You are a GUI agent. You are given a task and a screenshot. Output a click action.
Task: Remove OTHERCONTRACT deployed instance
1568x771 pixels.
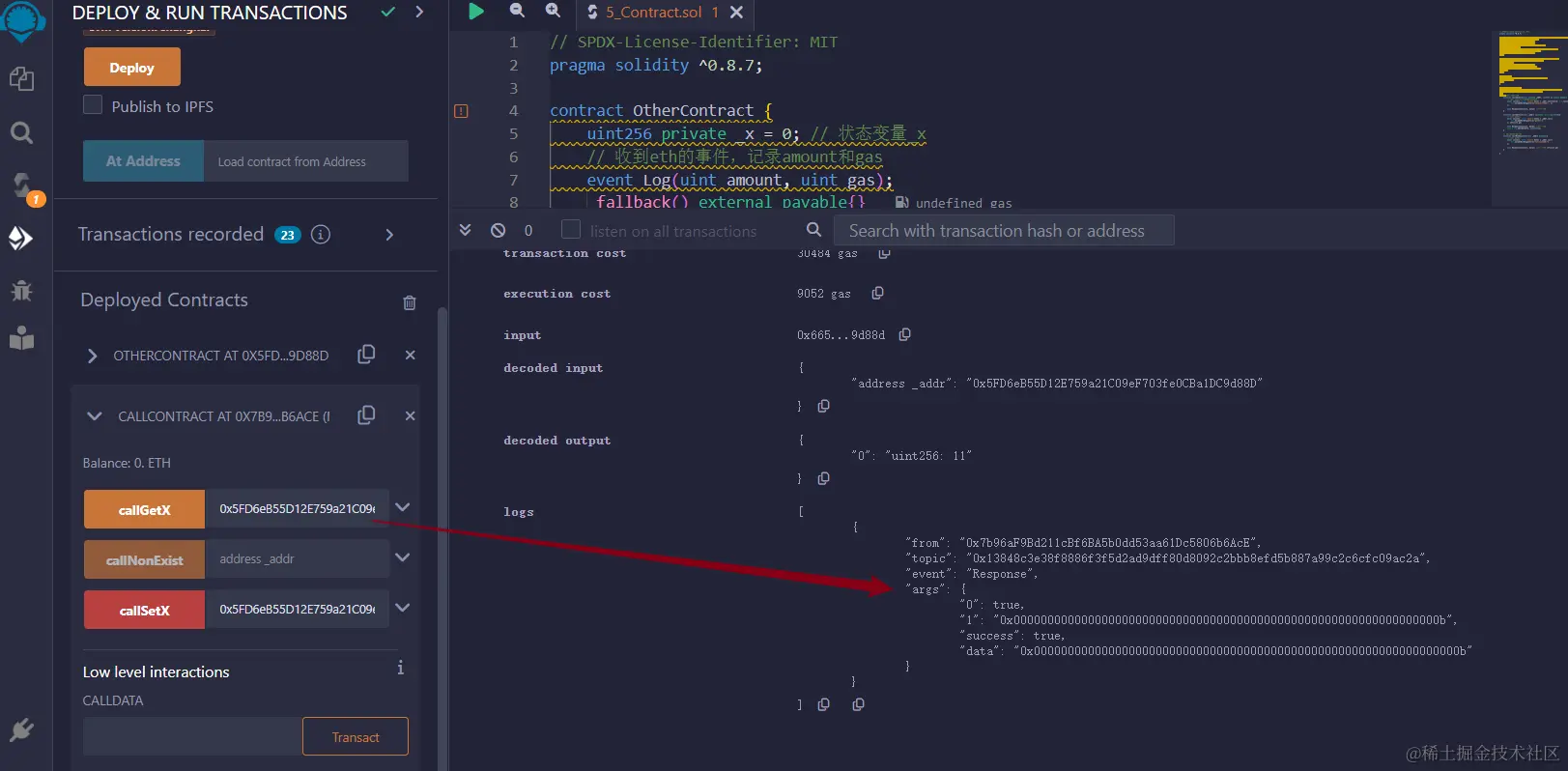(411, 355)
